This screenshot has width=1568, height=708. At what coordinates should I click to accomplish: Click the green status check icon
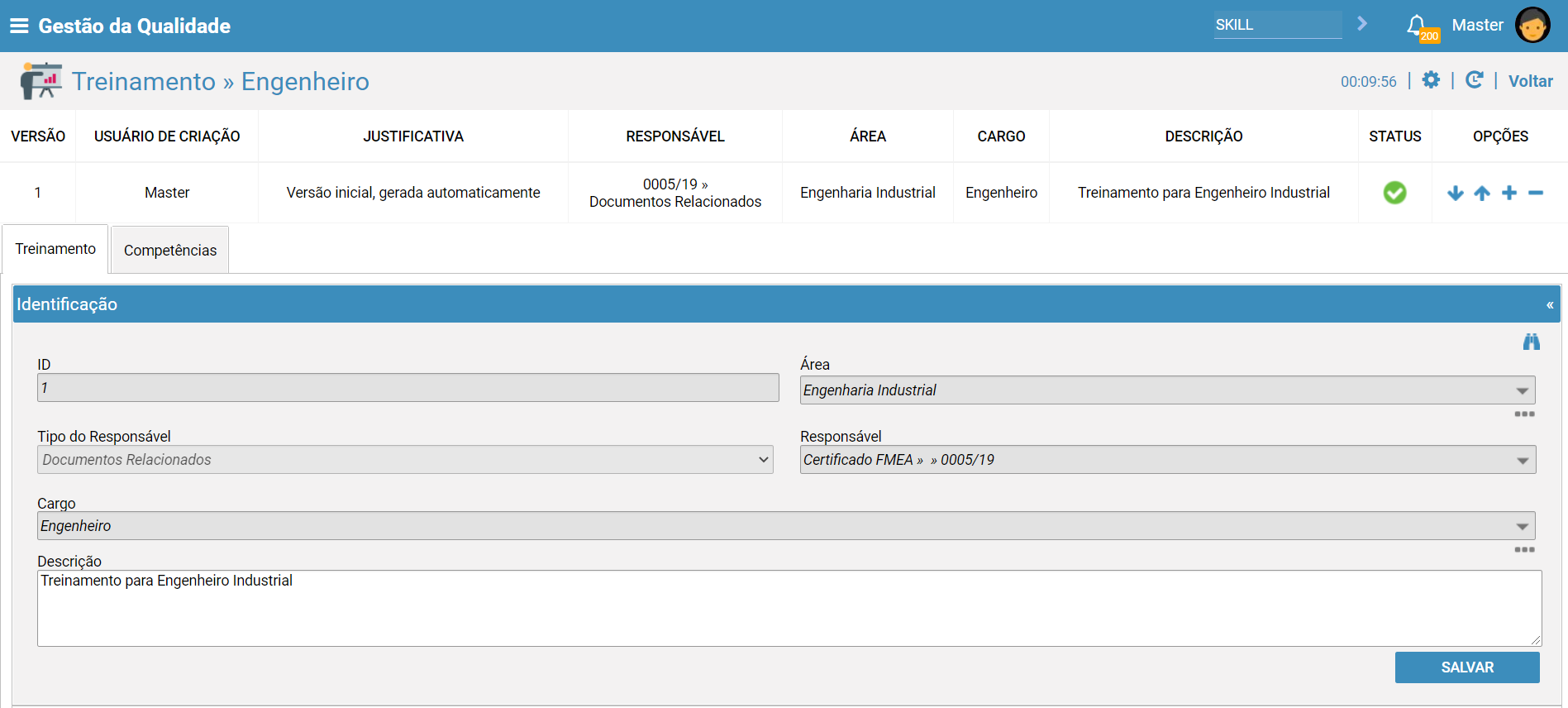[x=1394, y=193]
